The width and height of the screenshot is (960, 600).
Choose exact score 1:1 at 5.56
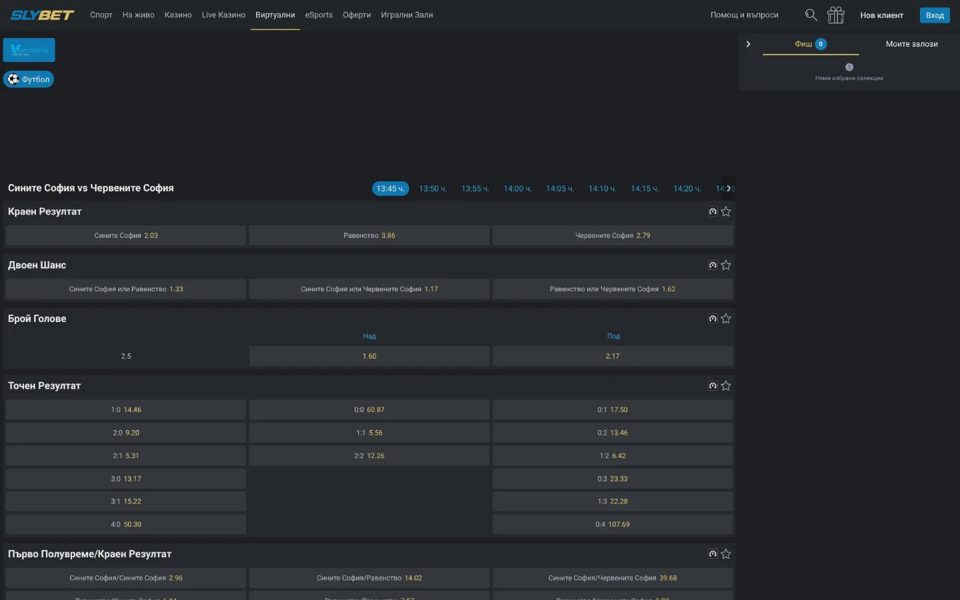(x=369, y=432)
